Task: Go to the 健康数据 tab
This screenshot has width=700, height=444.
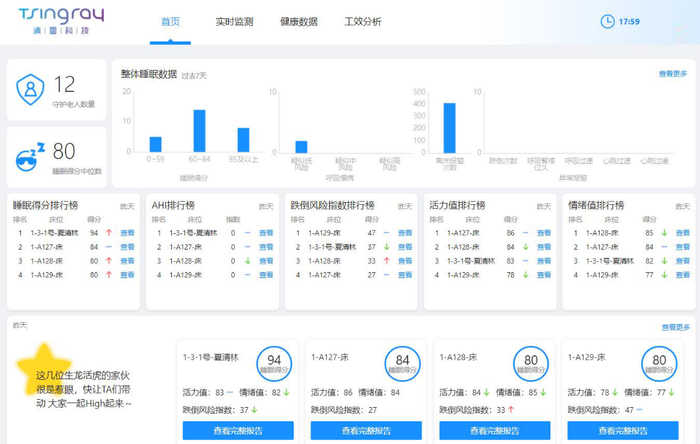Action: click(299, 21)
